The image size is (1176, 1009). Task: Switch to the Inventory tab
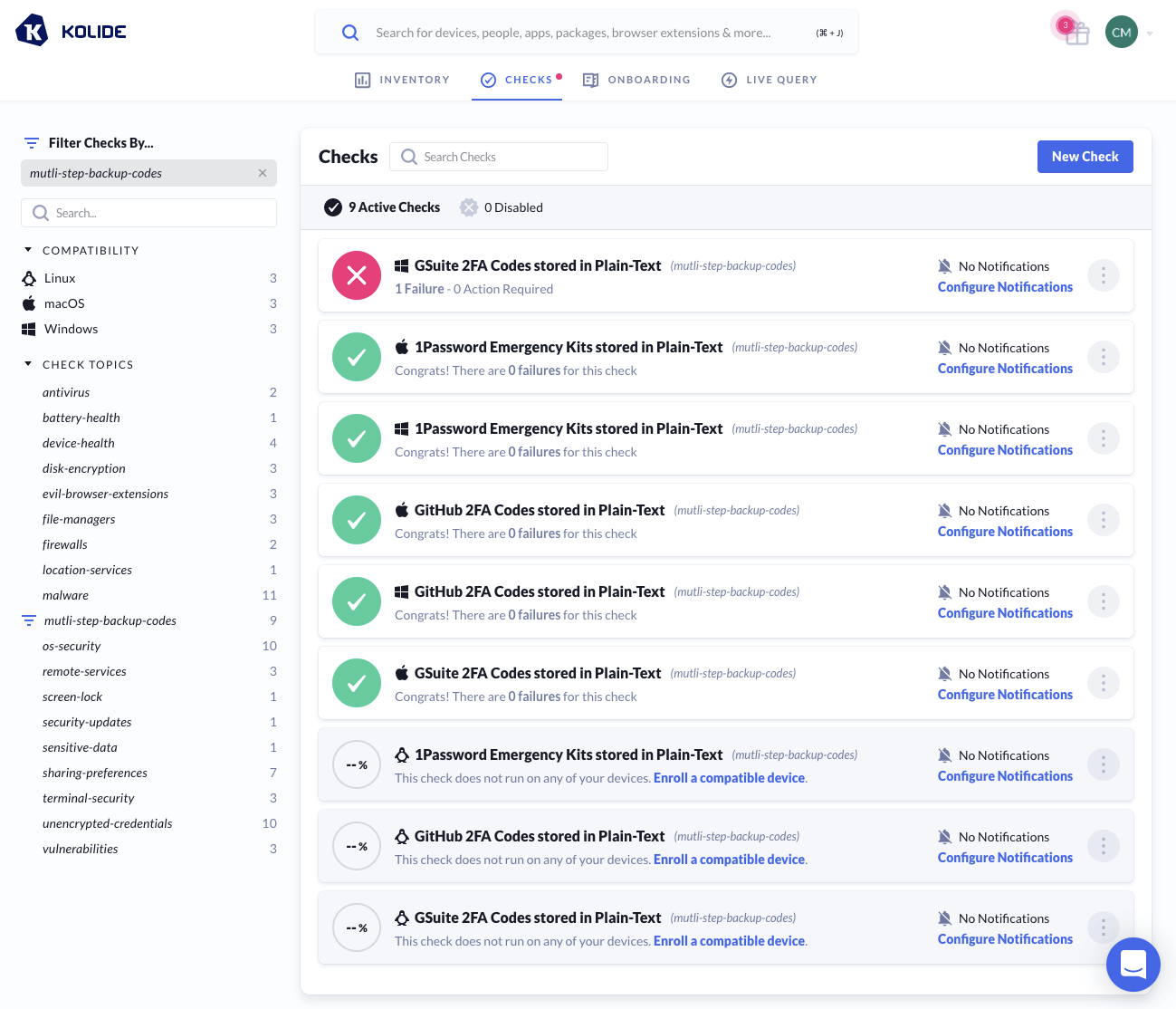[402, 80]
